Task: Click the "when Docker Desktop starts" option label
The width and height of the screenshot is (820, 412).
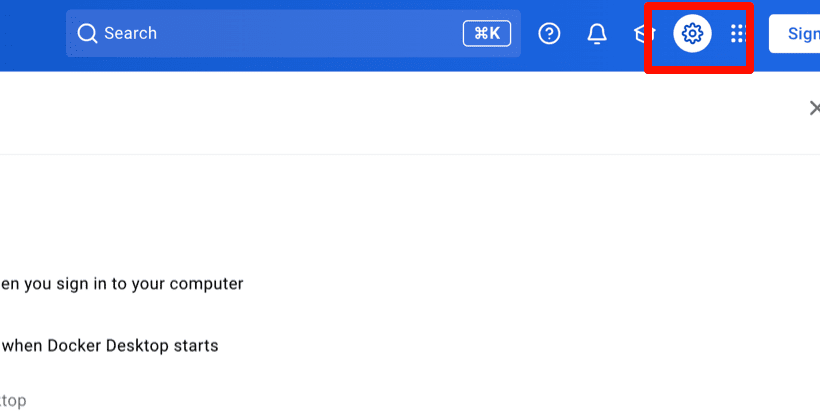Action: 109,346
